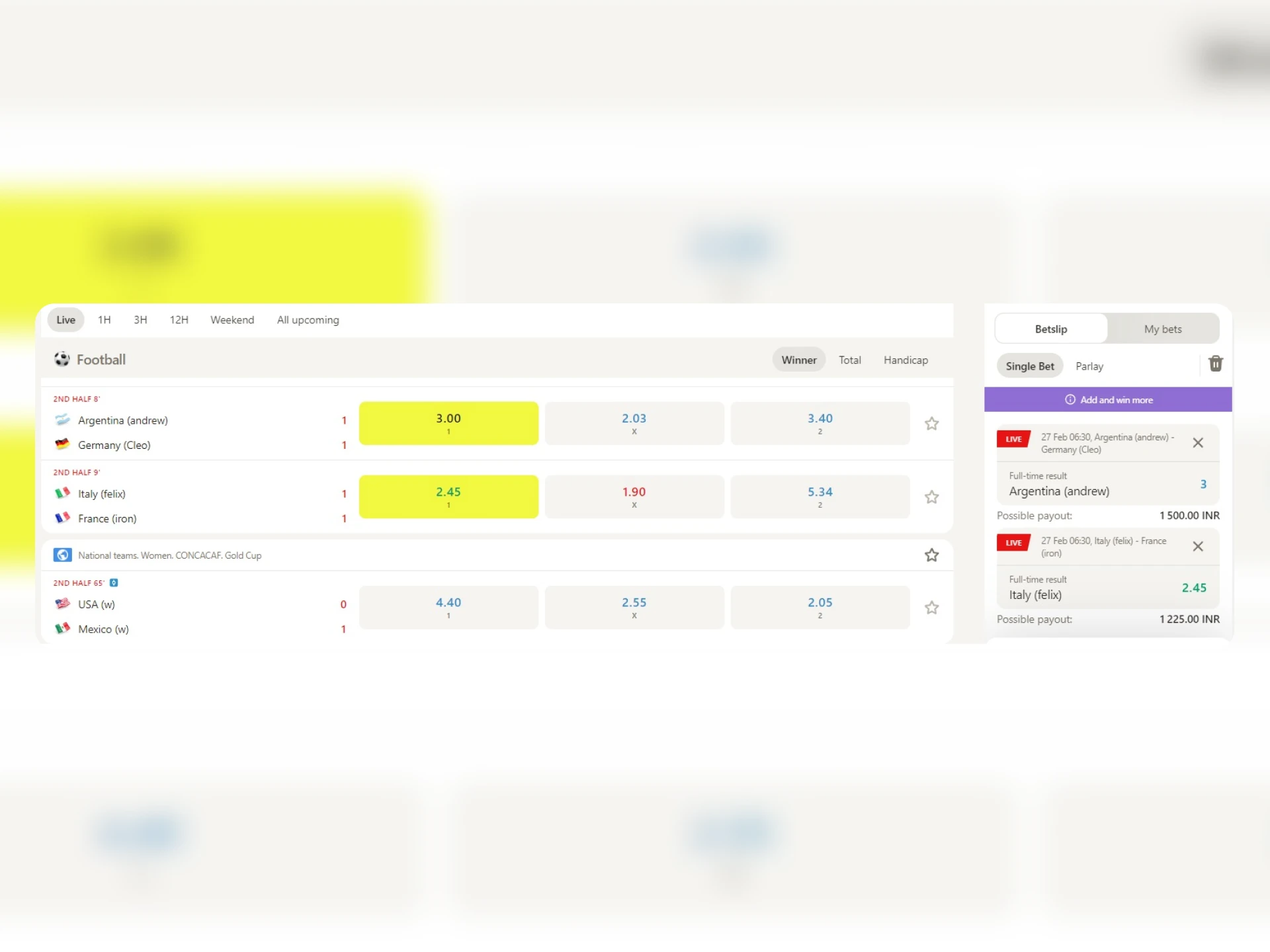Filter matches by Weekend

pyautogui.click(x=232, y=320)
